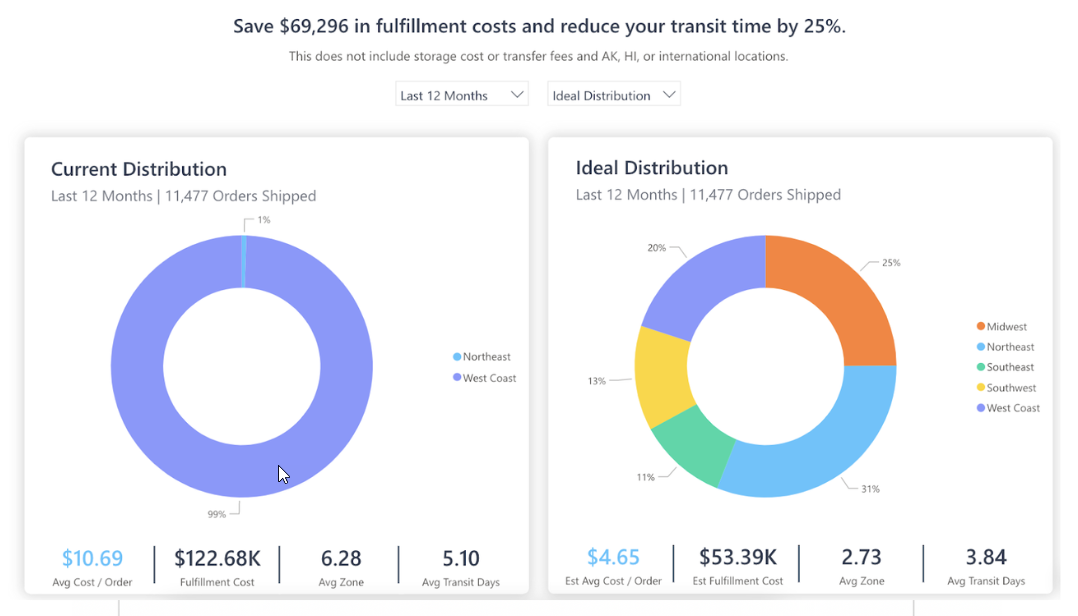This screenshot has width=1078, height=616.
Task: Click the West Coast 99% donut ring
Action: tap(140, 400)
